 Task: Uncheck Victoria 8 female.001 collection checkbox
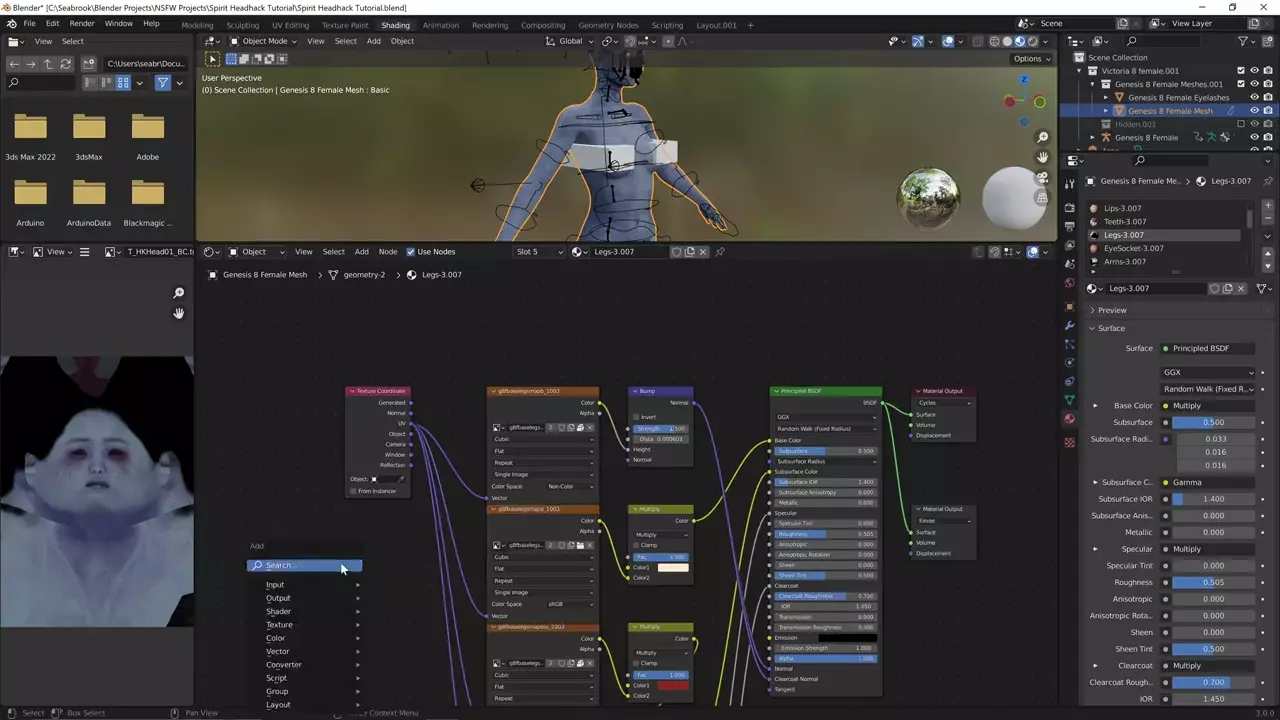pos(1241,71)
